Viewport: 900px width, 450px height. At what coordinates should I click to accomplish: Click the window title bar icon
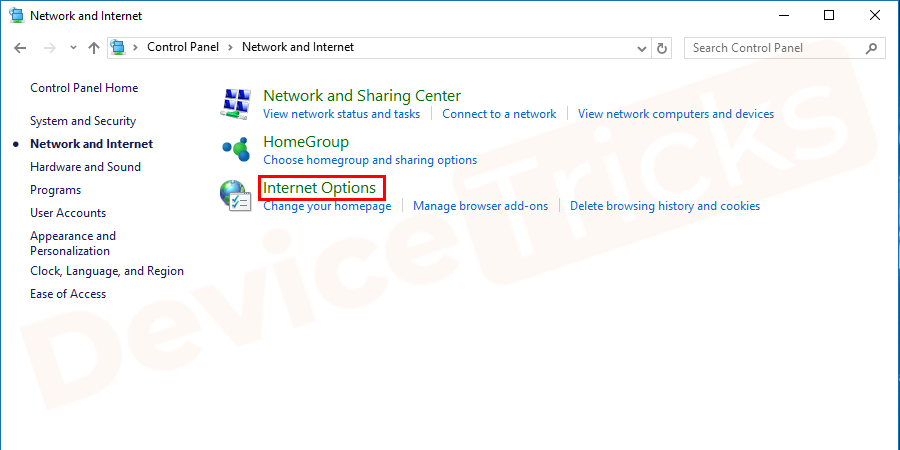pyautogui.click(x=17, y=15)
